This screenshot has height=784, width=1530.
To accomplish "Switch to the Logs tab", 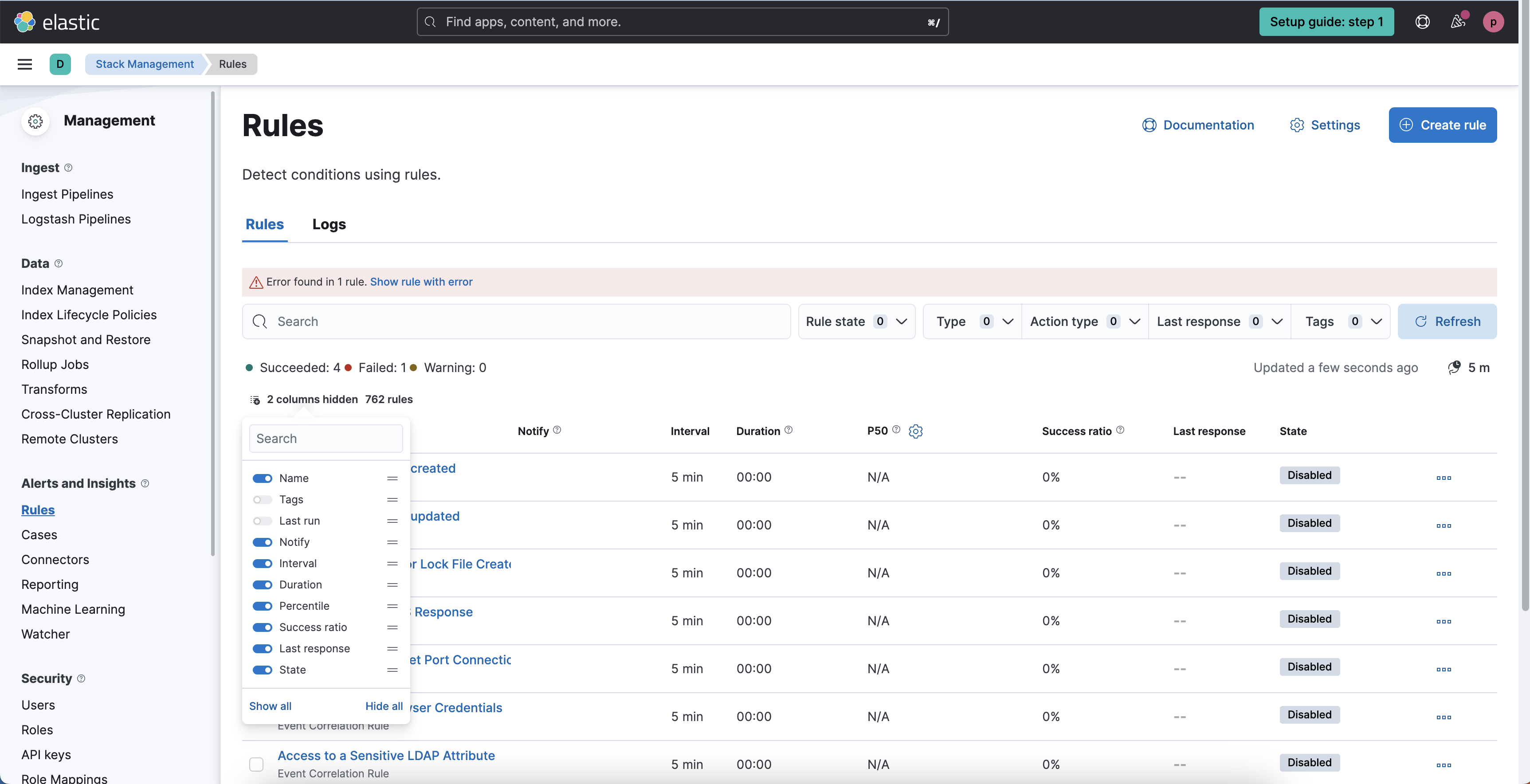I will (329, 224).
